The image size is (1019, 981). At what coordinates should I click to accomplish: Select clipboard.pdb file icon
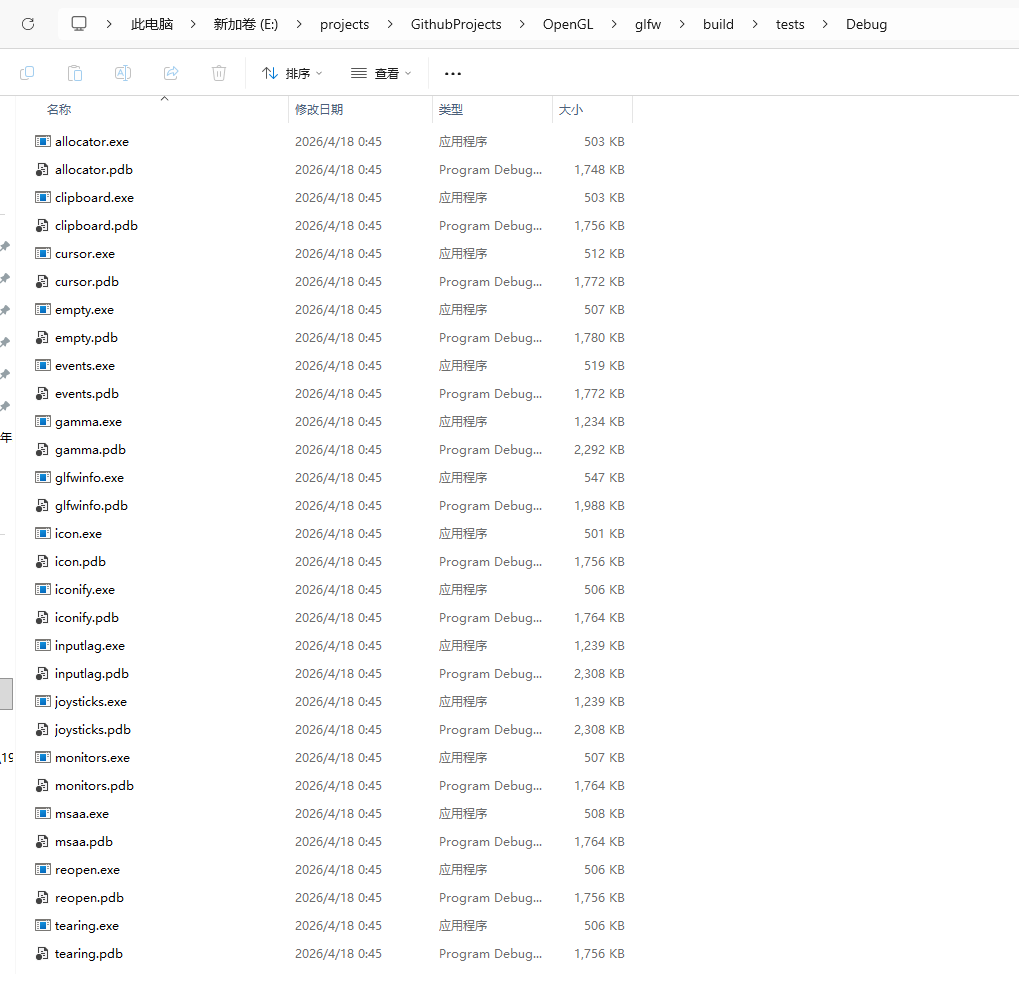(x=42, y=225)
